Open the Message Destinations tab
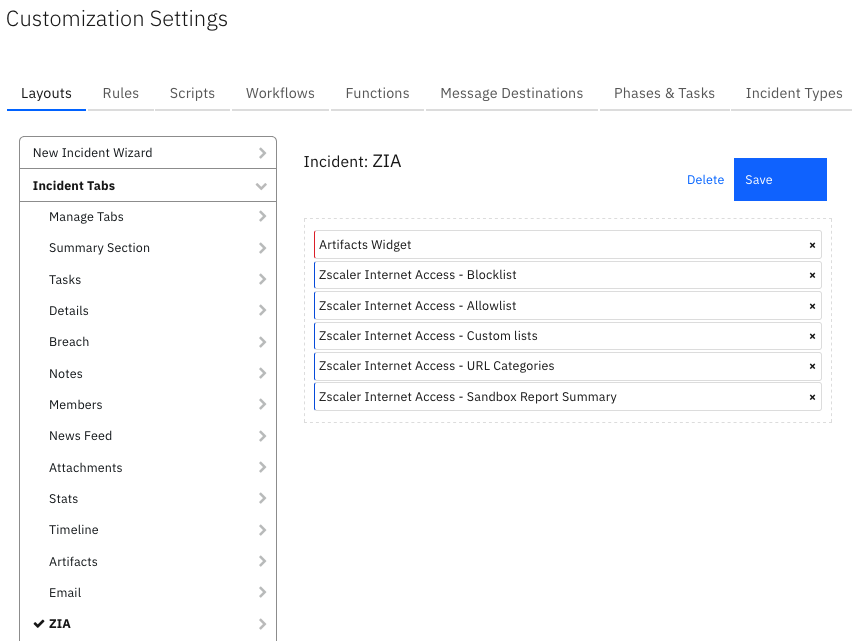Screen dimensions: 852x641 point(512,93)
